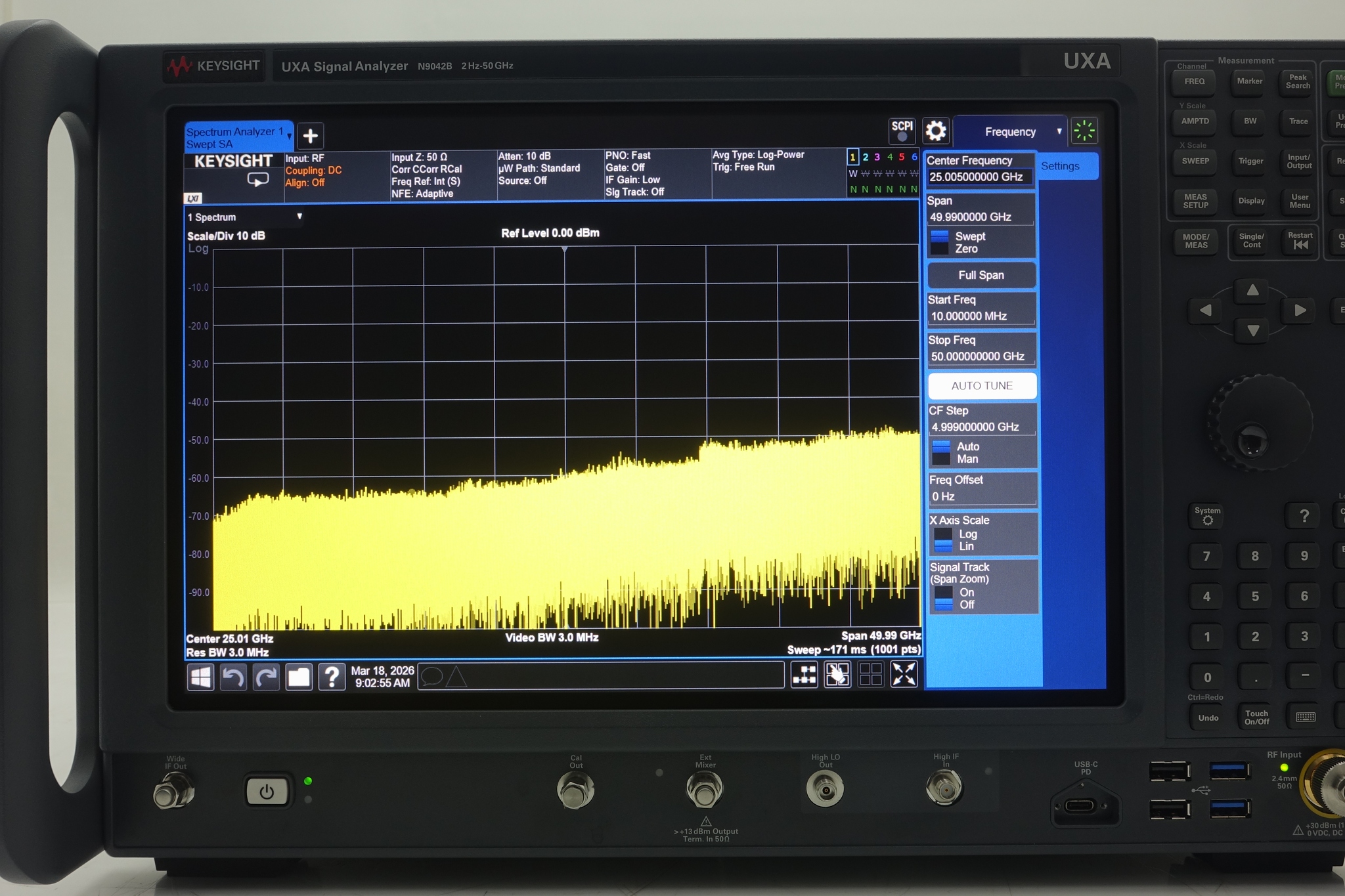Select trace 5 in trace indicator

(x=902, y=157)
